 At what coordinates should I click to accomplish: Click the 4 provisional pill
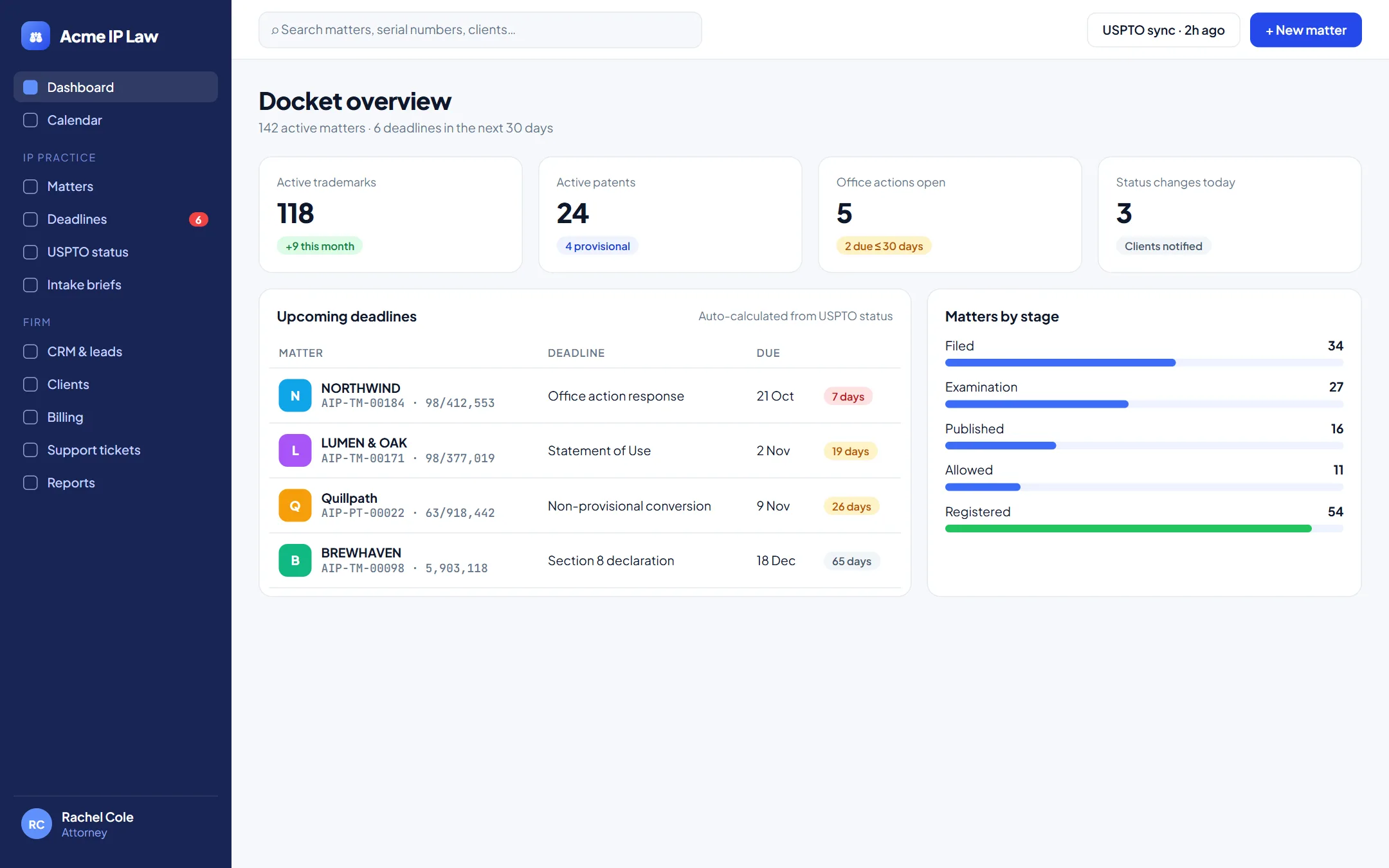tap(597, 246)
